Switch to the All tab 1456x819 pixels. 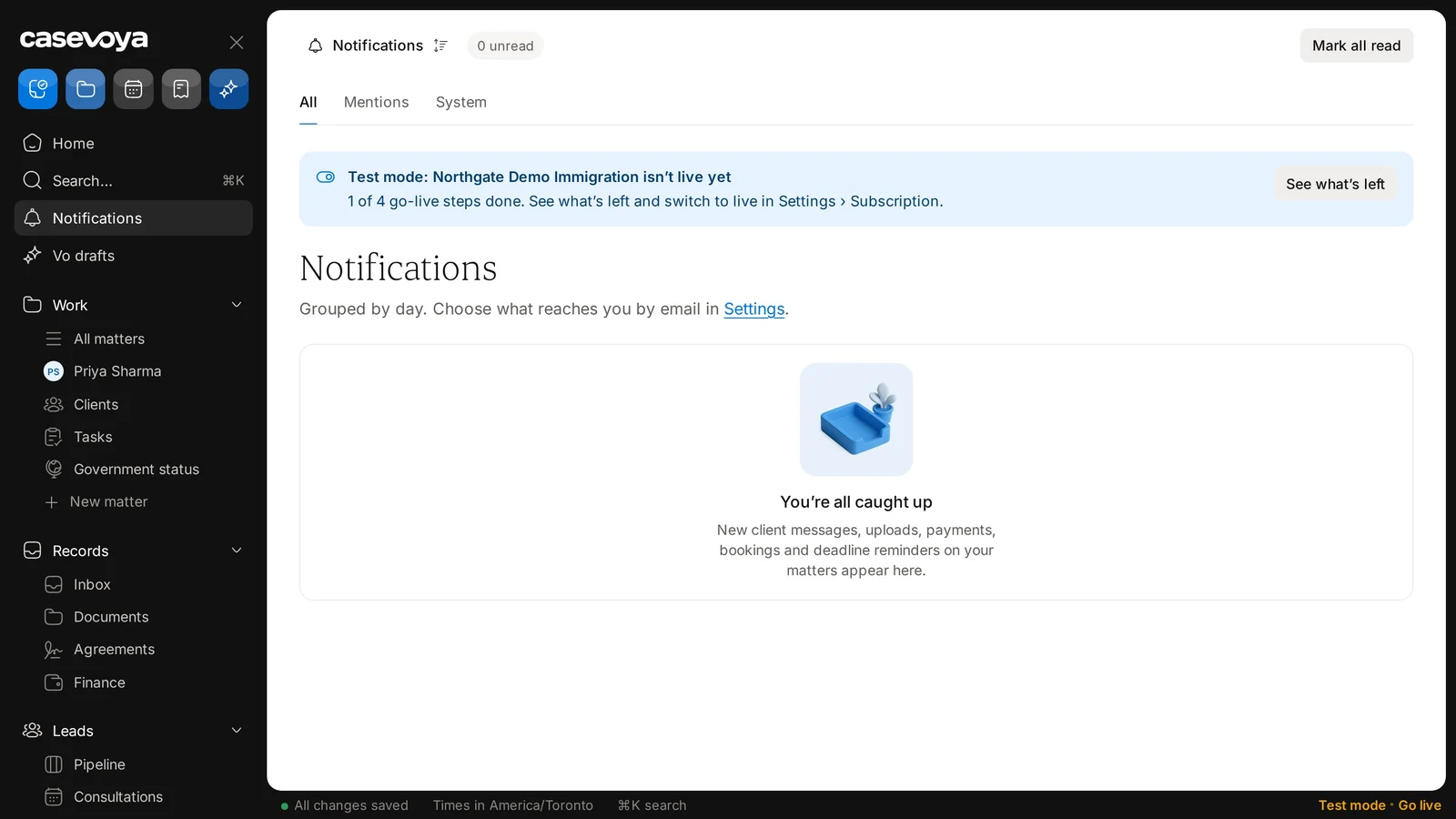(x=308, y=102)
